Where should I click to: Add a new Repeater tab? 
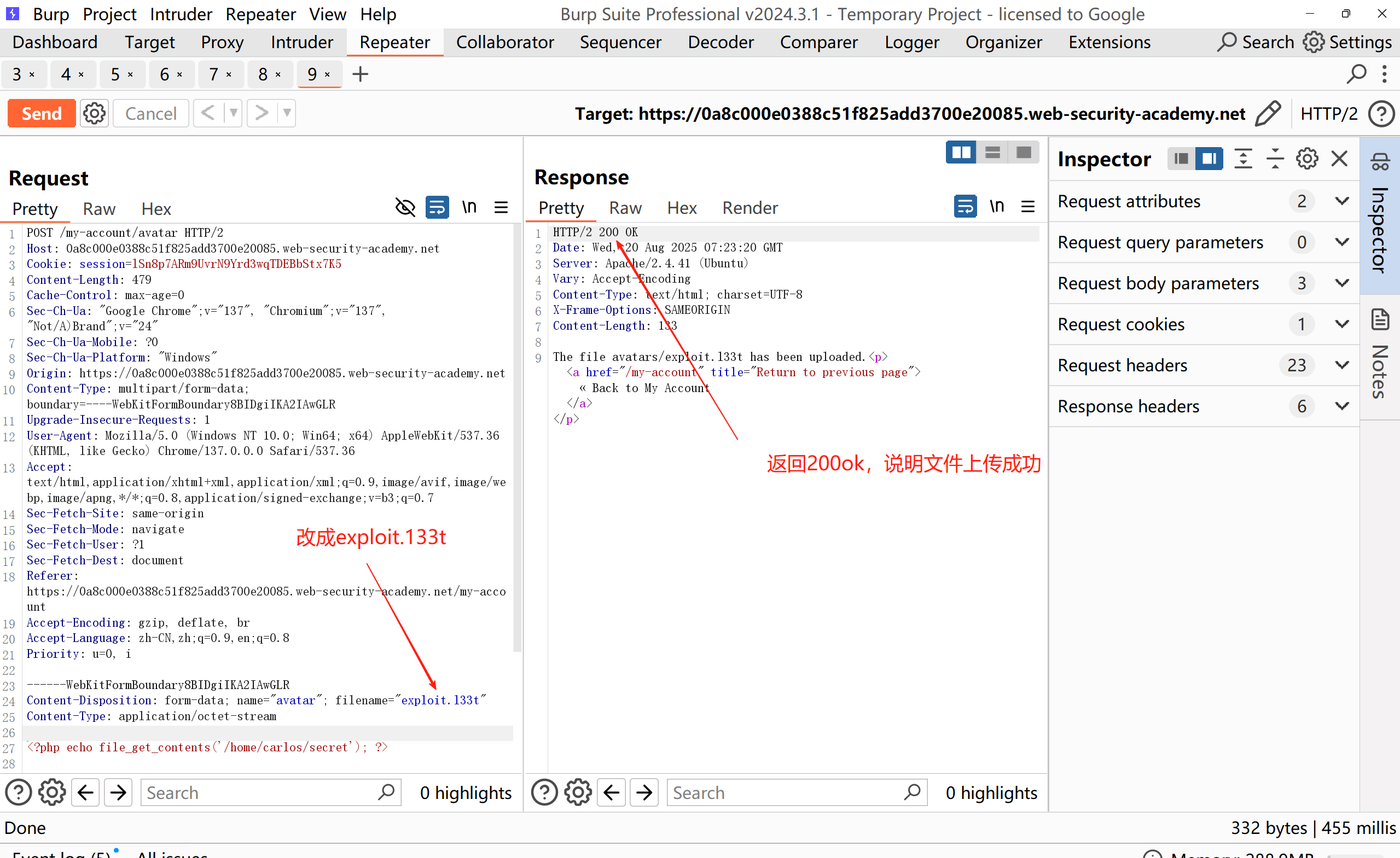360,74
